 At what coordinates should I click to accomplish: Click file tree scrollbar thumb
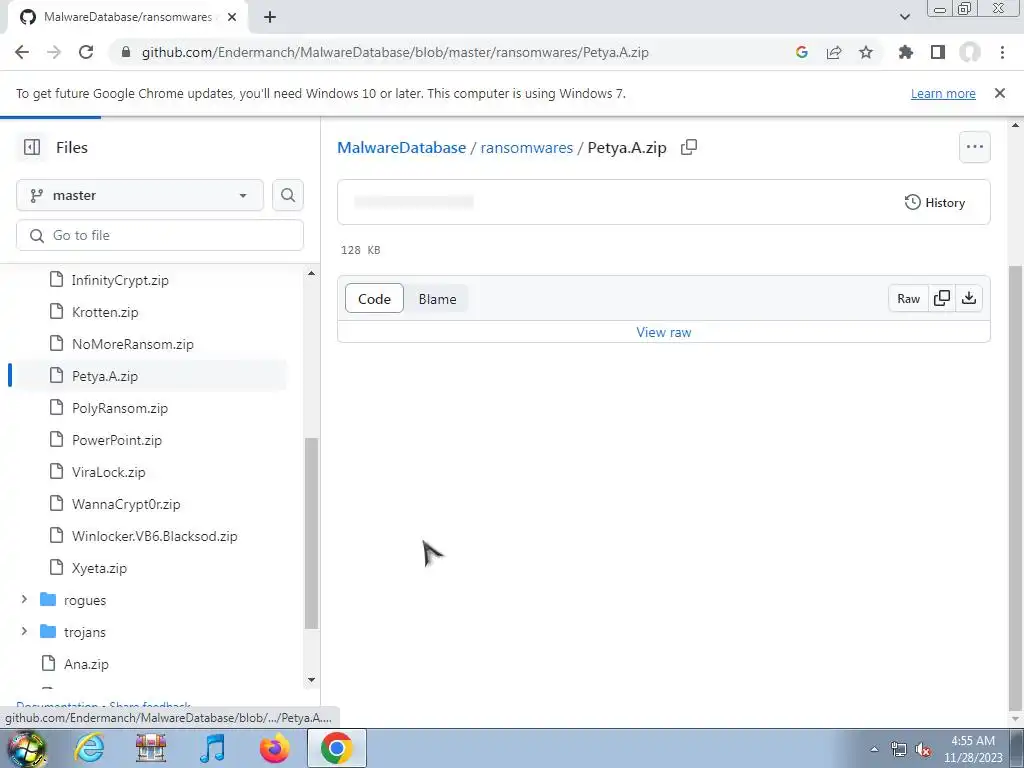pos(312,533)
